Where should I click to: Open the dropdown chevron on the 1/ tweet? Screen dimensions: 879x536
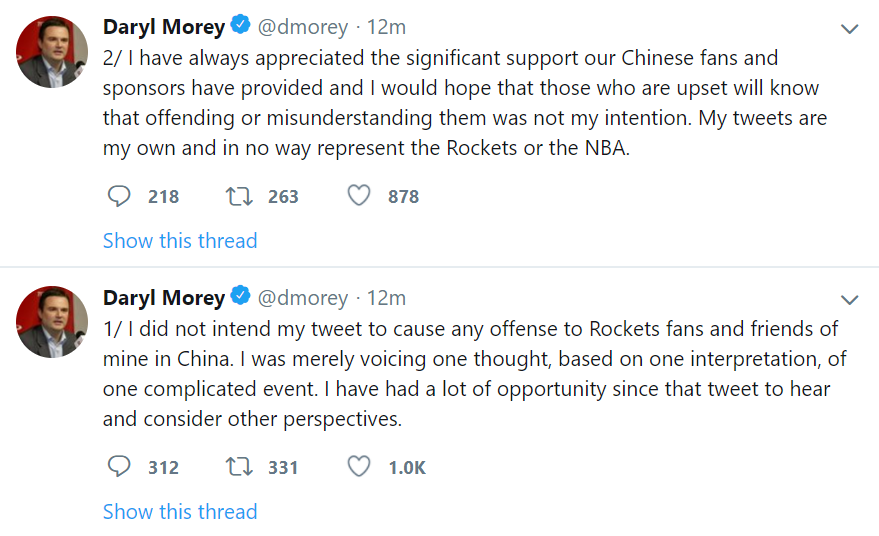[x=850, y=300]
